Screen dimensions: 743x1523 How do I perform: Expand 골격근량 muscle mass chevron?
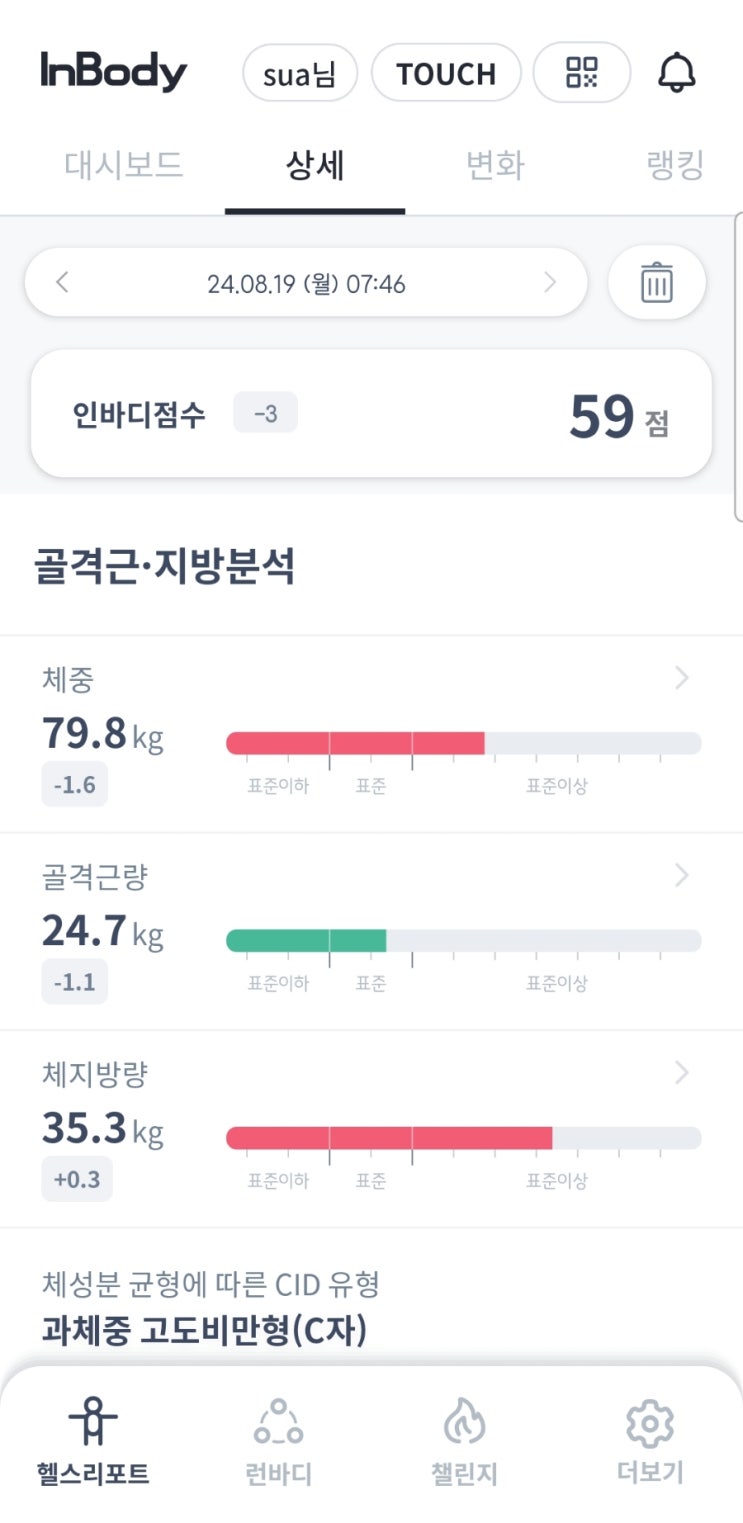tap(682, 876)
